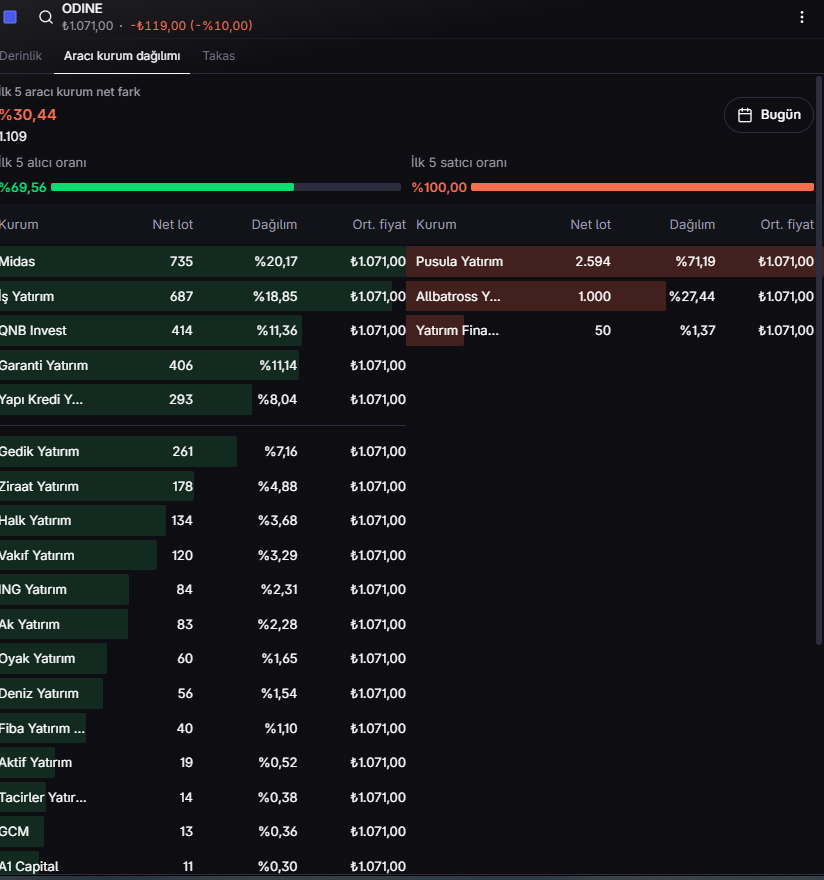824x880 pixels.
Task: Select the Yapı Kredi Y... row
Action: tap(203, 400)
